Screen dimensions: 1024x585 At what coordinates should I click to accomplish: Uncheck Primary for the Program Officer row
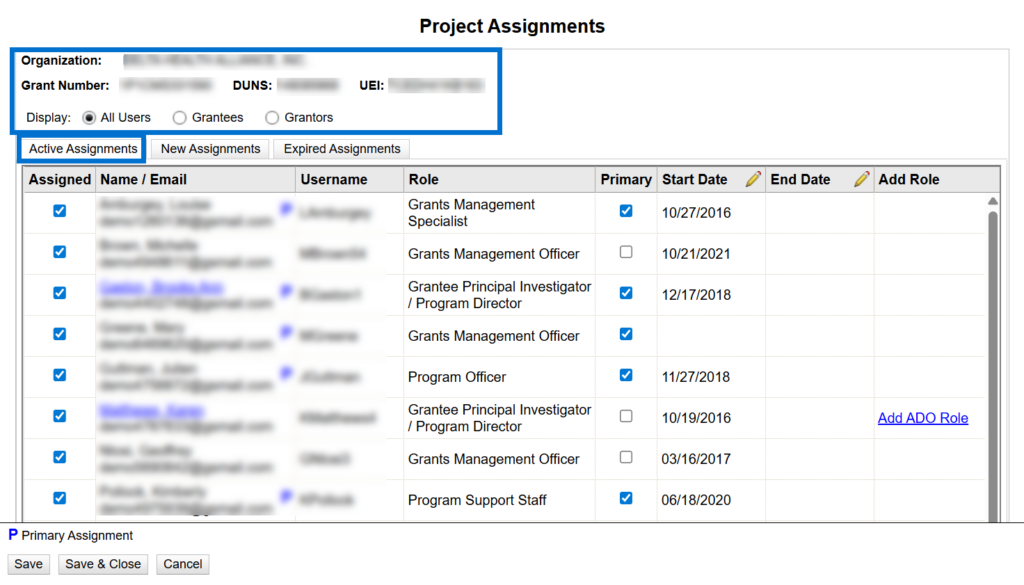pyautogui.click(x=626, y=375)
